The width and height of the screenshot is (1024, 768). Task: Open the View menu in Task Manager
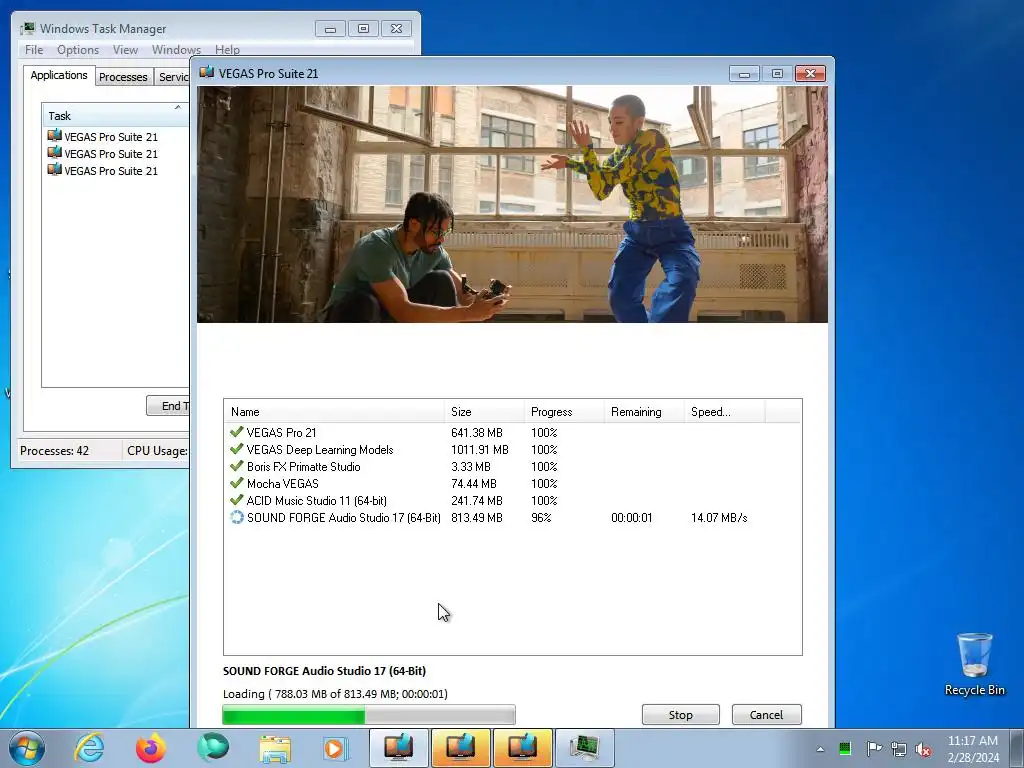(125, 50)
